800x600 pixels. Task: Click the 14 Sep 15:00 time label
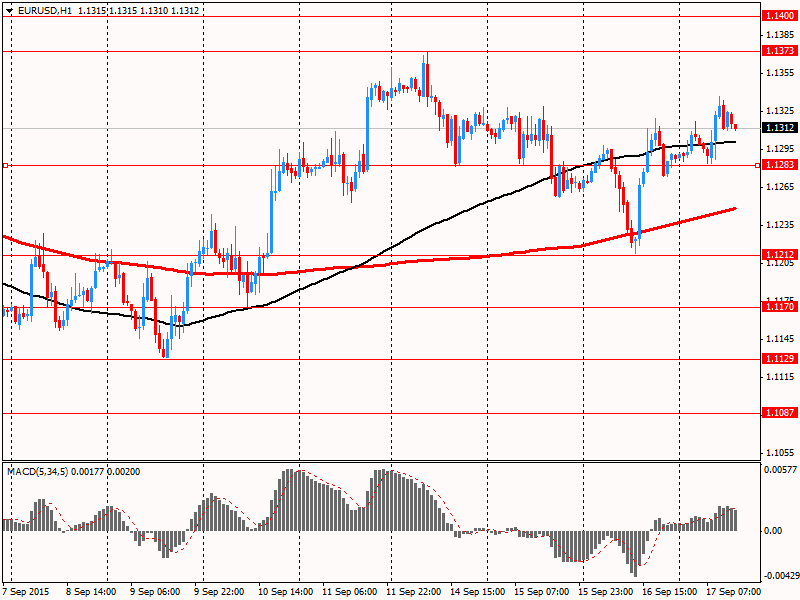pos(478,592)
